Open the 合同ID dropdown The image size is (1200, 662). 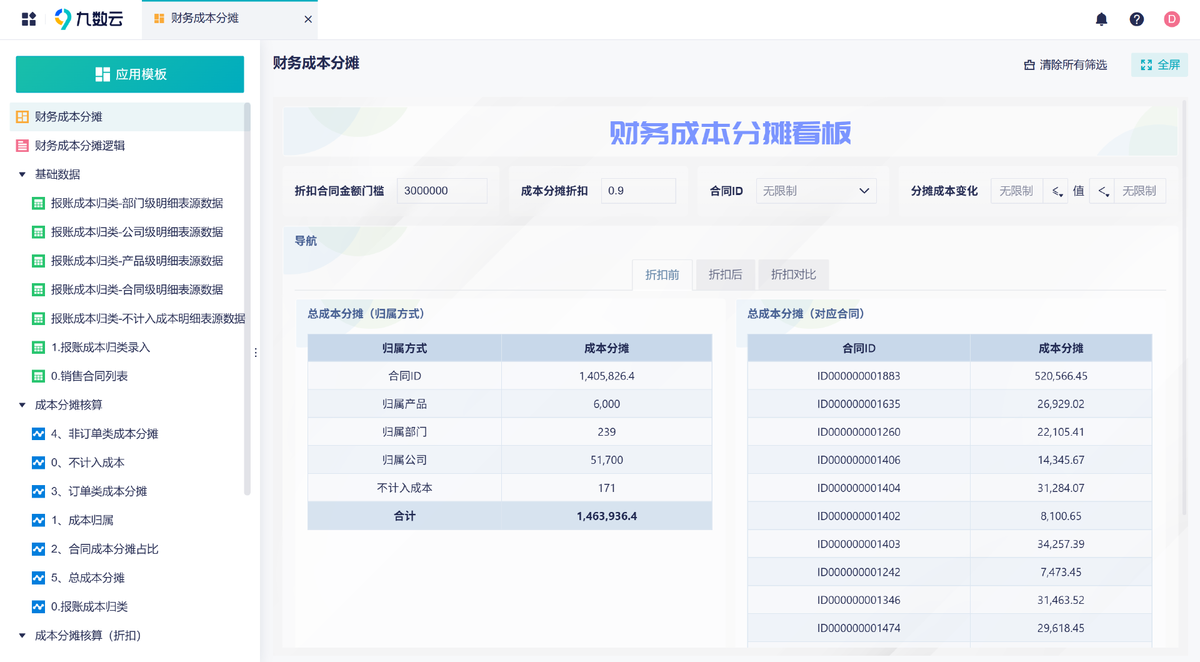[816, 191]
